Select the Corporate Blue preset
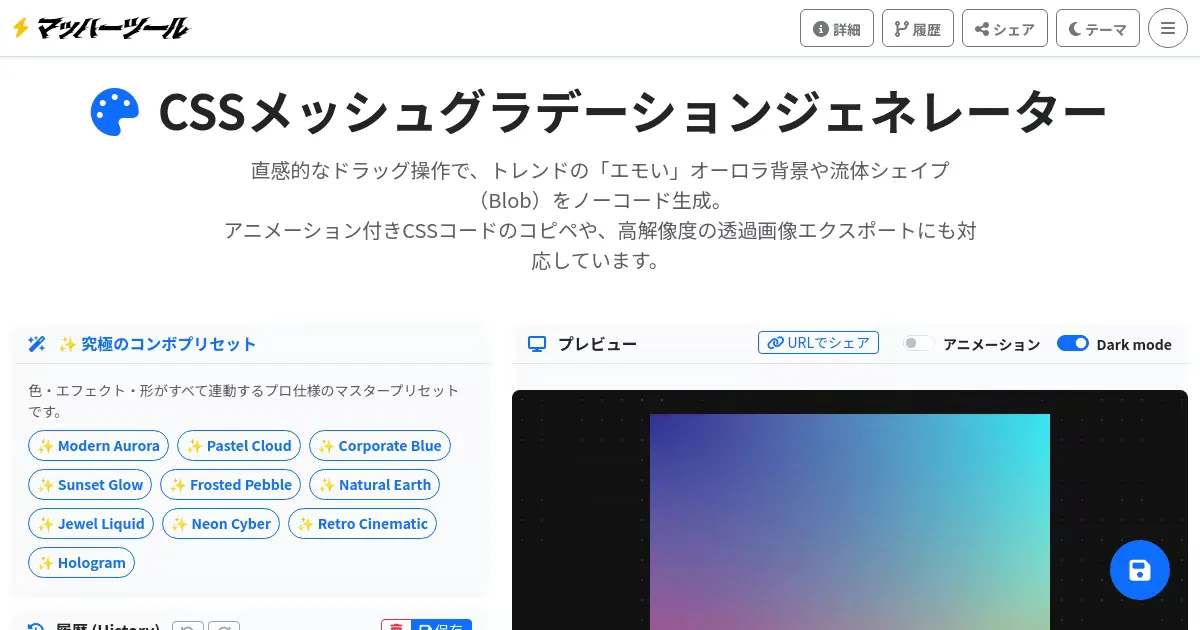Screen dimensions: 1200x630 (380, 446)
